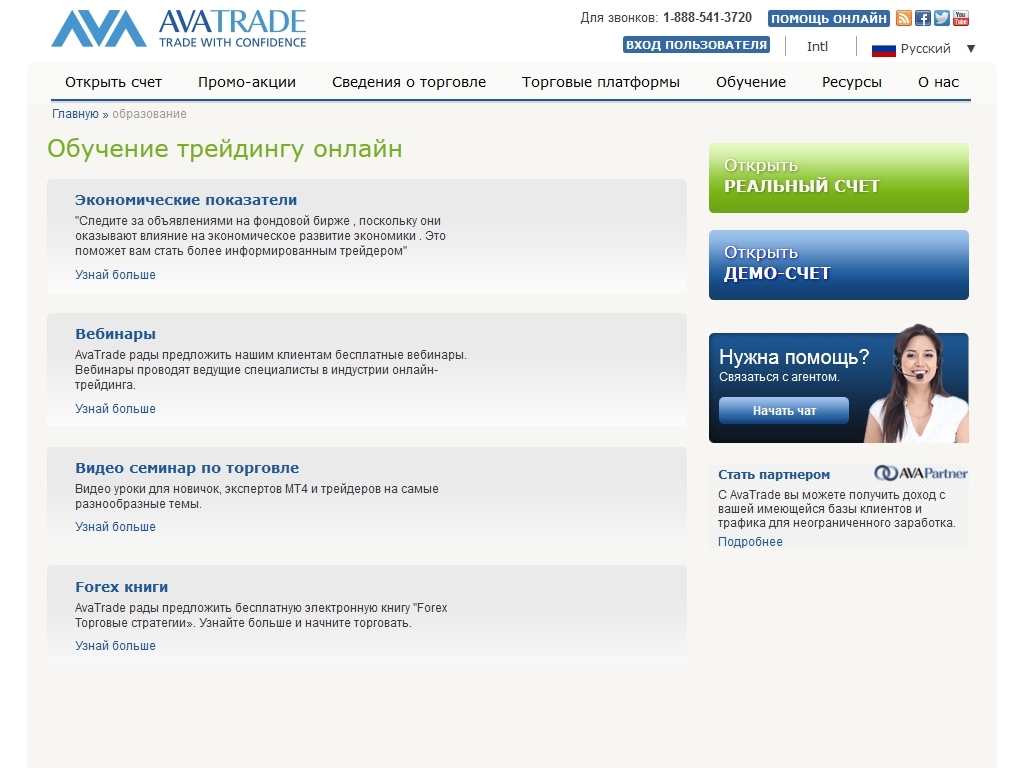Screen dimensions: 1024x768
Task: Open the YouTube channel icon
Action: (961, 18)
